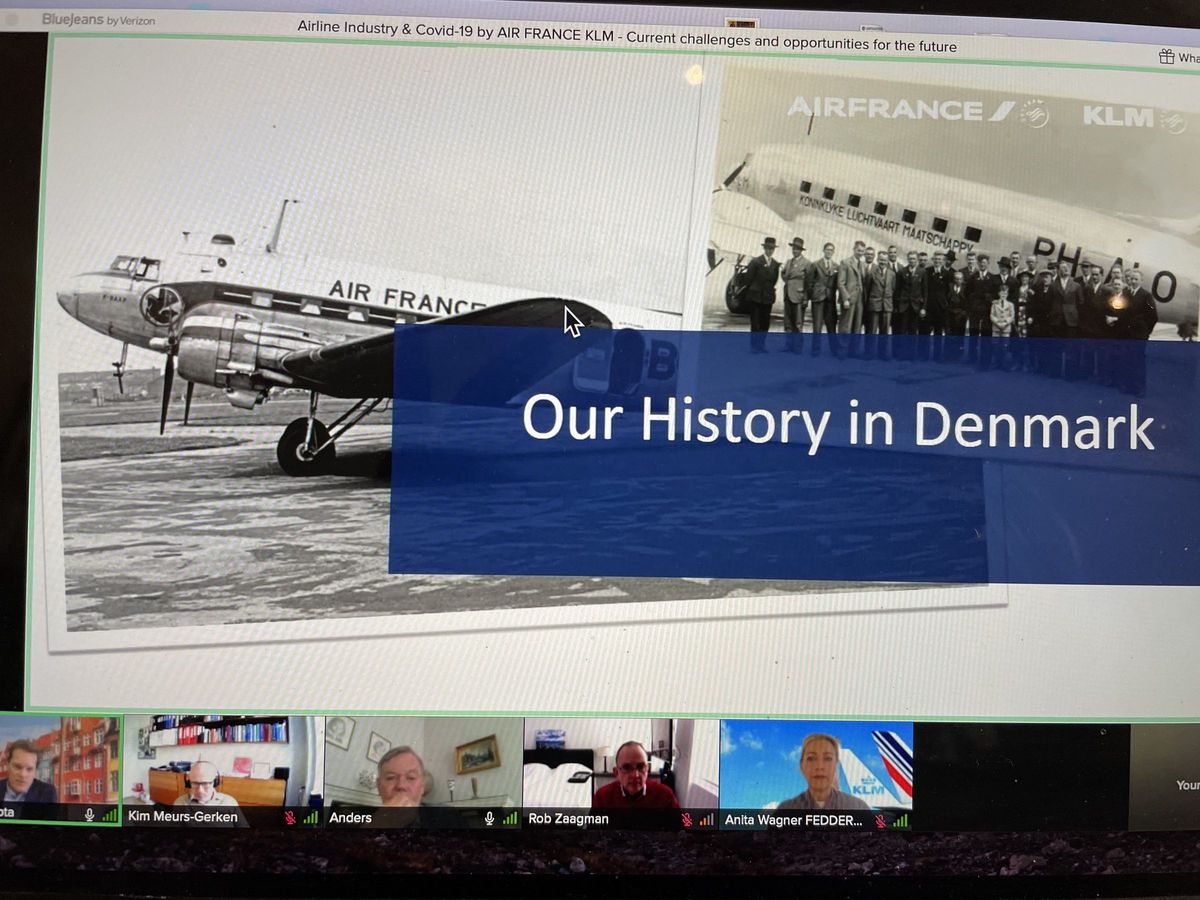This screenshot has width=1200, height=900.
Task: Click Anders' microphone icon
Action: 489,818
